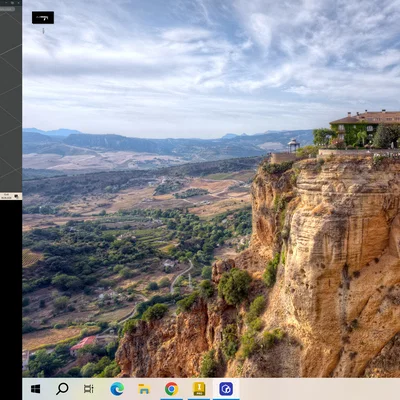Click the rounded pill field in dark window
400x400 pixels.
click(7, 9)
